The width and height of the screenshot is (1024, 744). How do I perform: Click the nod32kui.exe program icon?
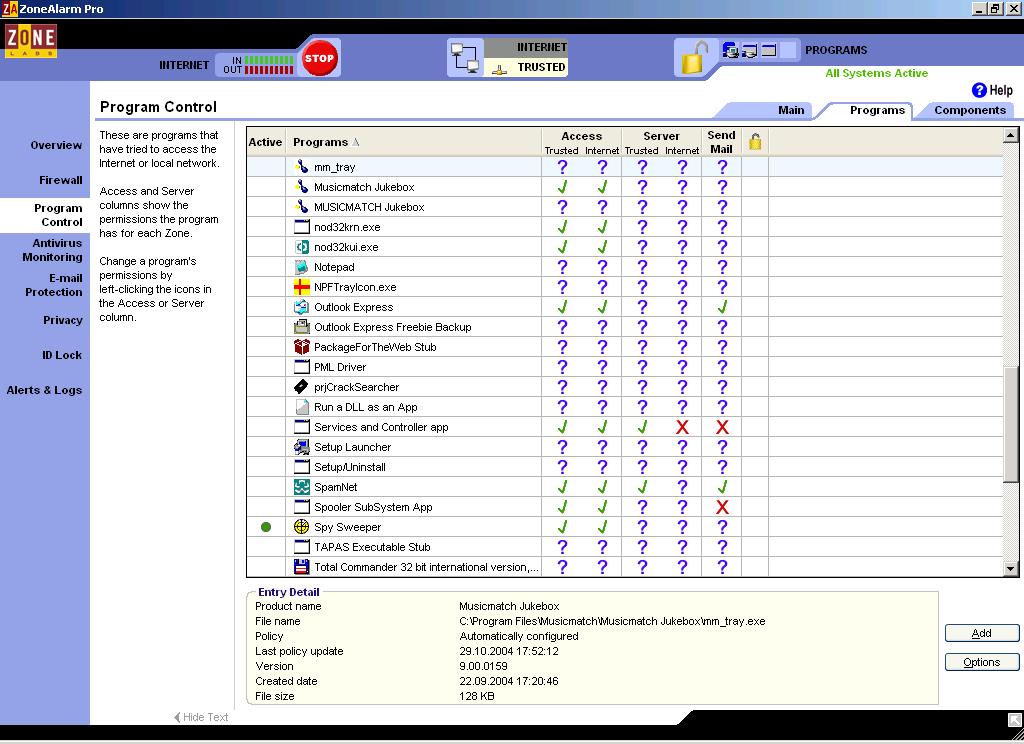pos(301,247)
